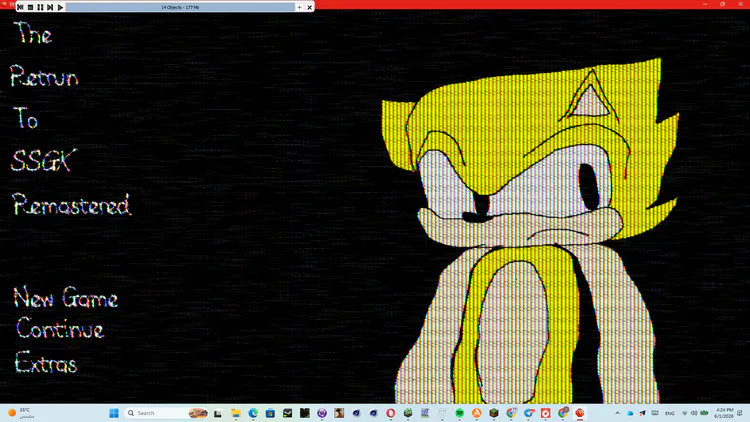This screenshot has height=422, width=750.
Task: Open the Windows Start menu
Action: click(x=114, y=413)
